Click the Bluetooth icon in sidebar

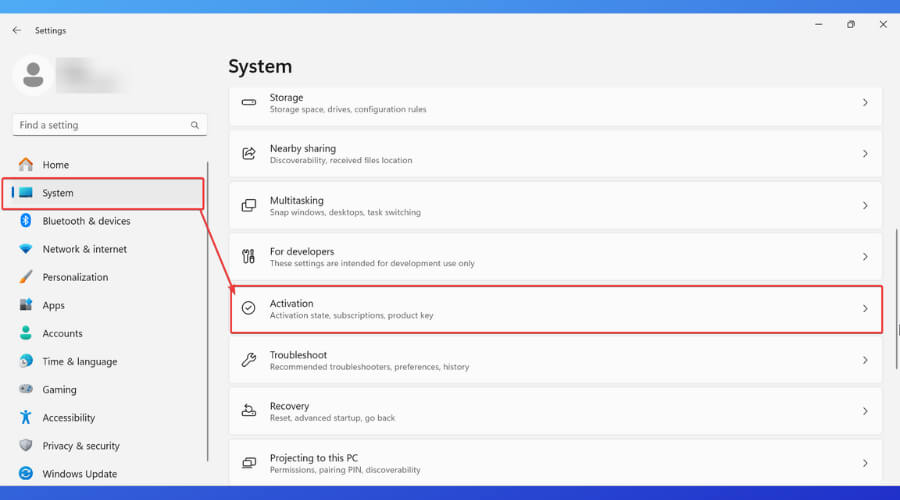[x=26, y=221]
